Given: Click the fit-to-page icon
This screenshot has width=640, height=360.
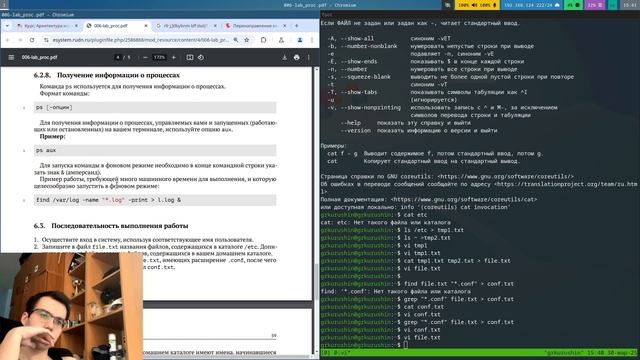Looking at the screenshot, I should 190,58.
